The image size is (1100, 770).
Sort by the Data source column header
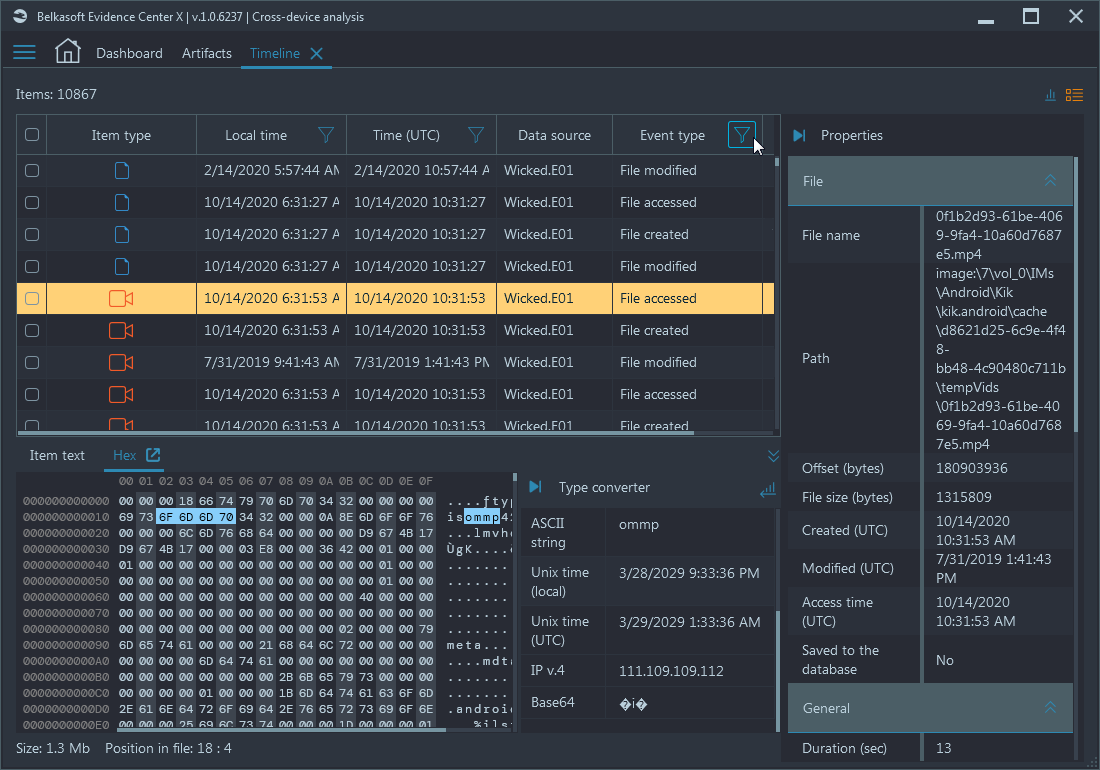(554, 135)
